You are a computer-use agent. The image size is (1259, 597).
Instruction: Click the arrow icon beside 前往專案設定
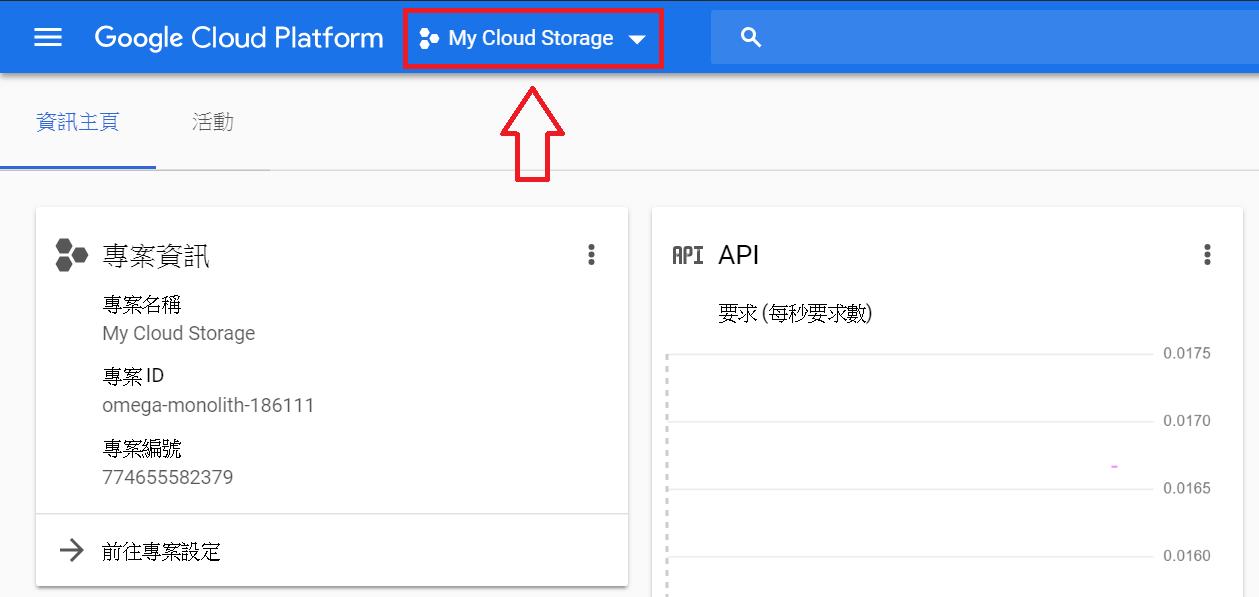[x=71, y=550]
